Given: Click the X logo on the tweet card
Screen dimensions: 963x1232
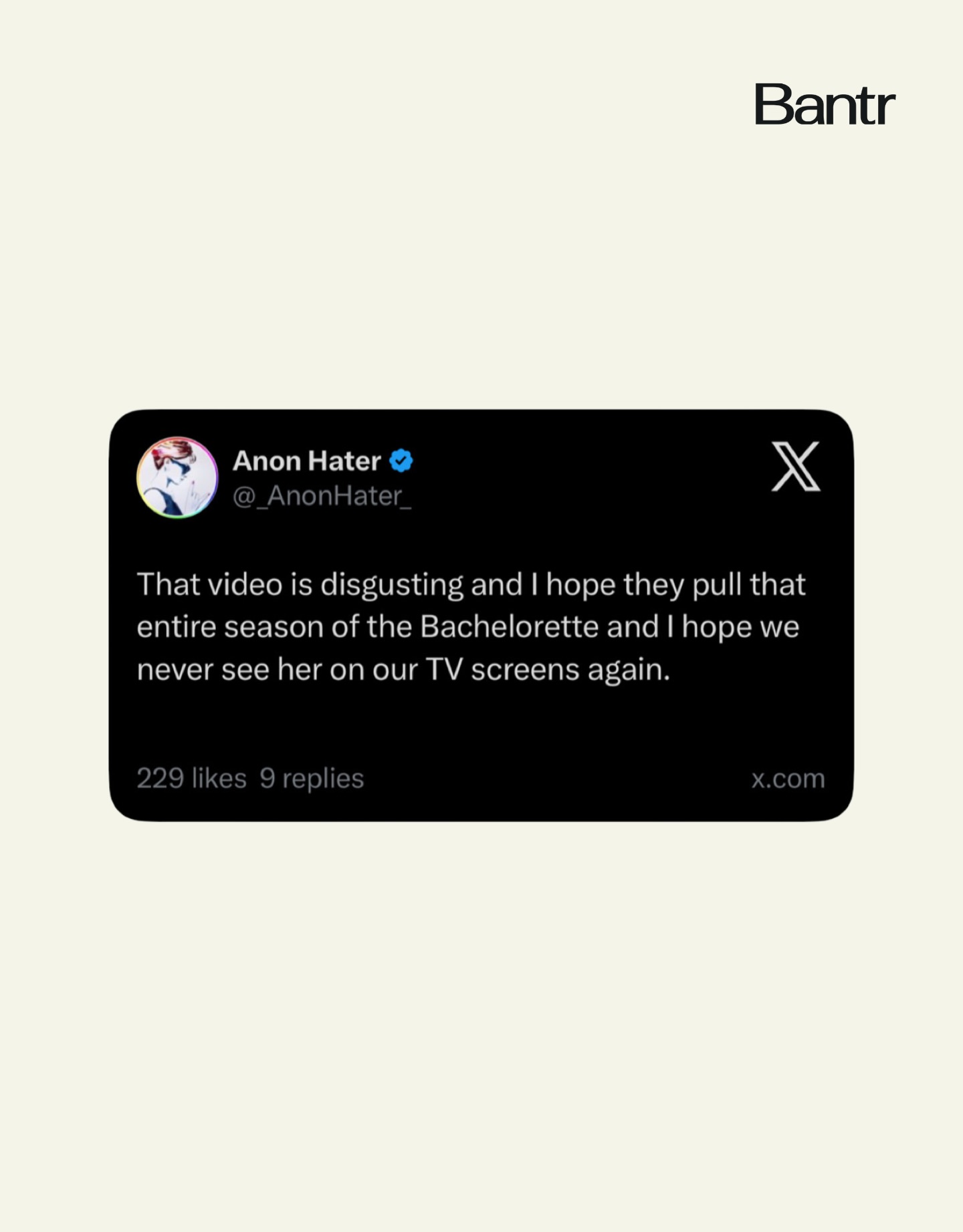Looking at the screenshot, I should coord(795,466).
